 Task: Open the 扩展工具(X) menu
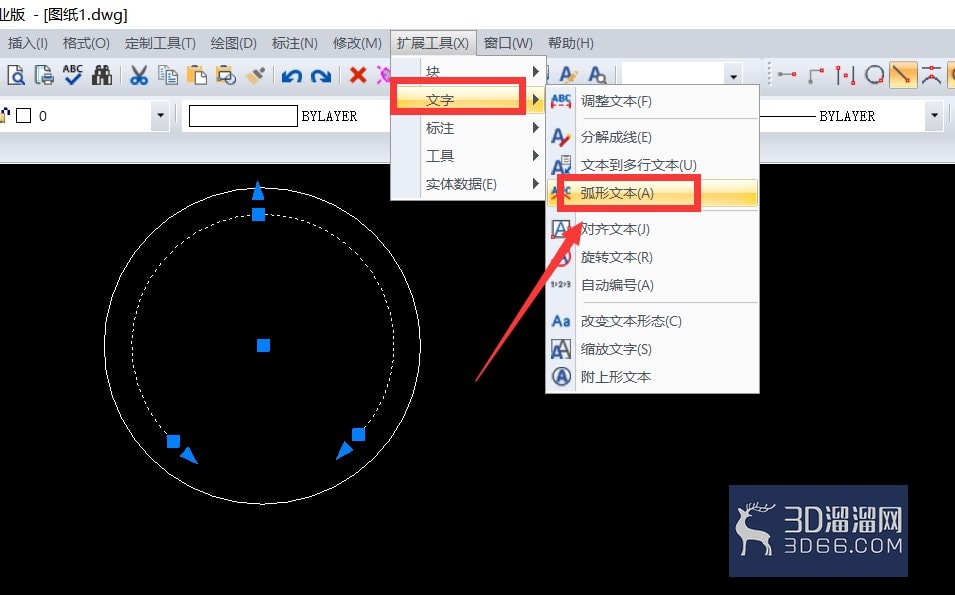click(x=433, y=43)
